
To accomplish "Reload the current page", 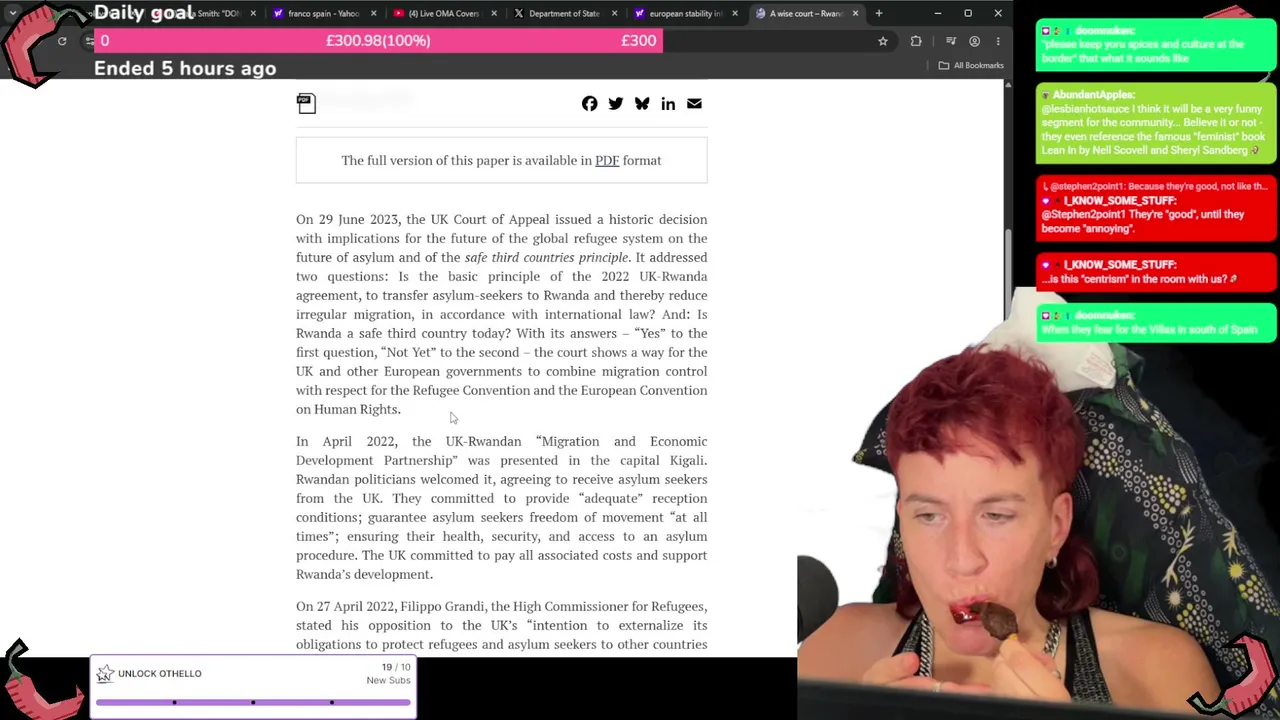I will click(x=62, y=41).
